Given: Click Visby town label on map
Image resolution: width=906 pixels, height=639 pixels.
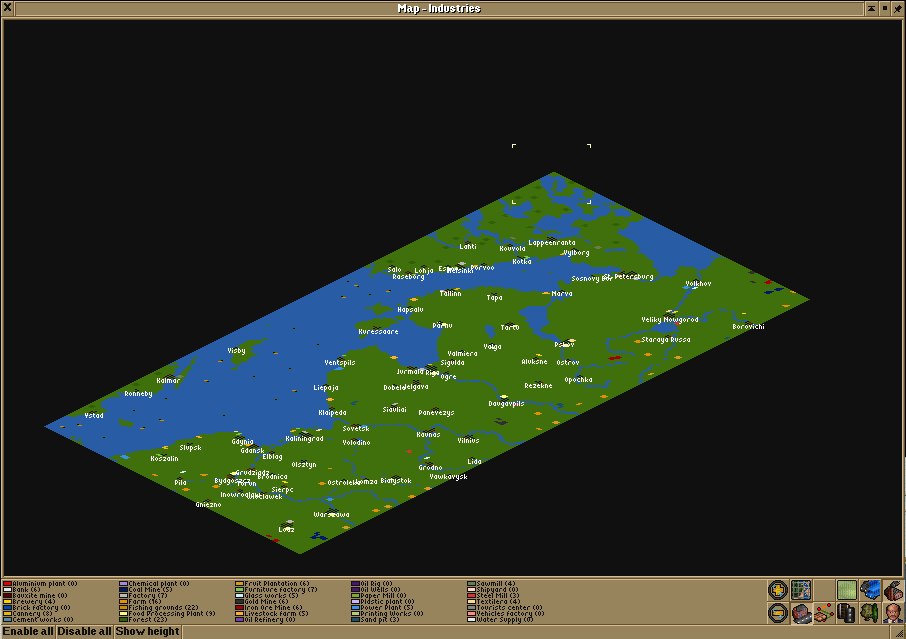Looking at the screenshot, I should tap(236, 351).
